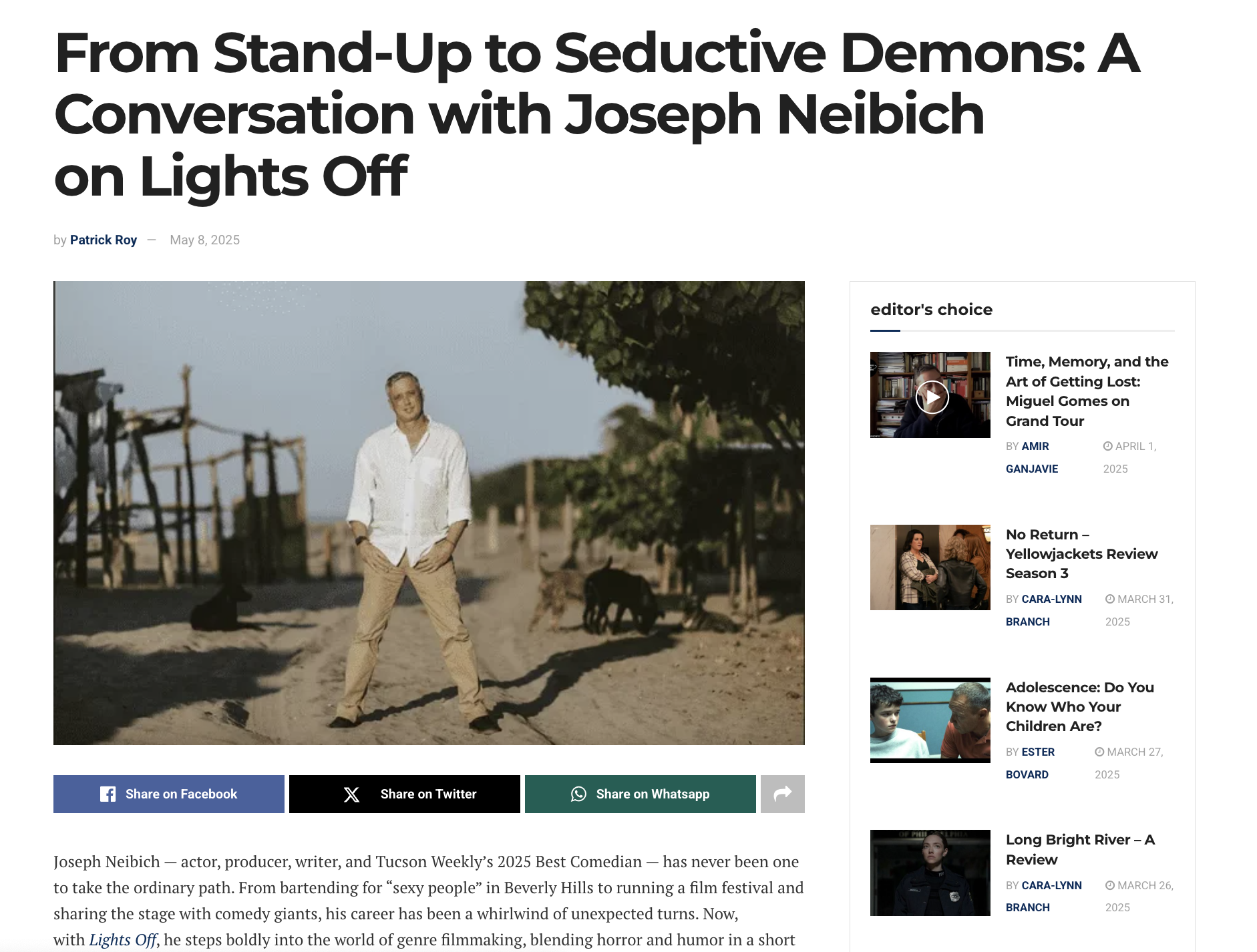Screen dimensions: 1257x952
Task: Open Long Bright River review title
Action: [x=1079, y=849]
